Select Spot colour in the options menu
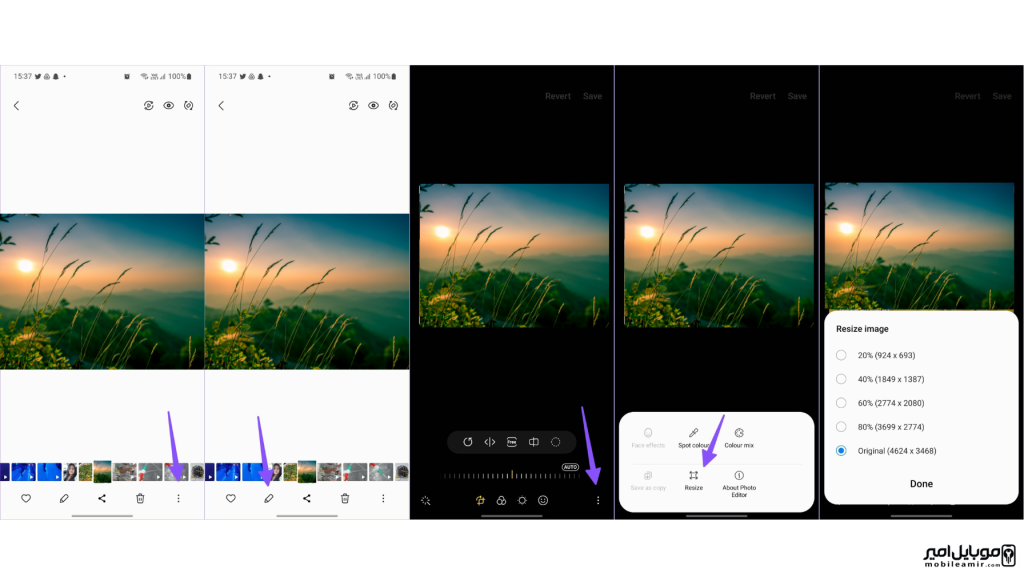This screenshot has height=585, width=1024. pyautogui.click(x=694, y=437)
